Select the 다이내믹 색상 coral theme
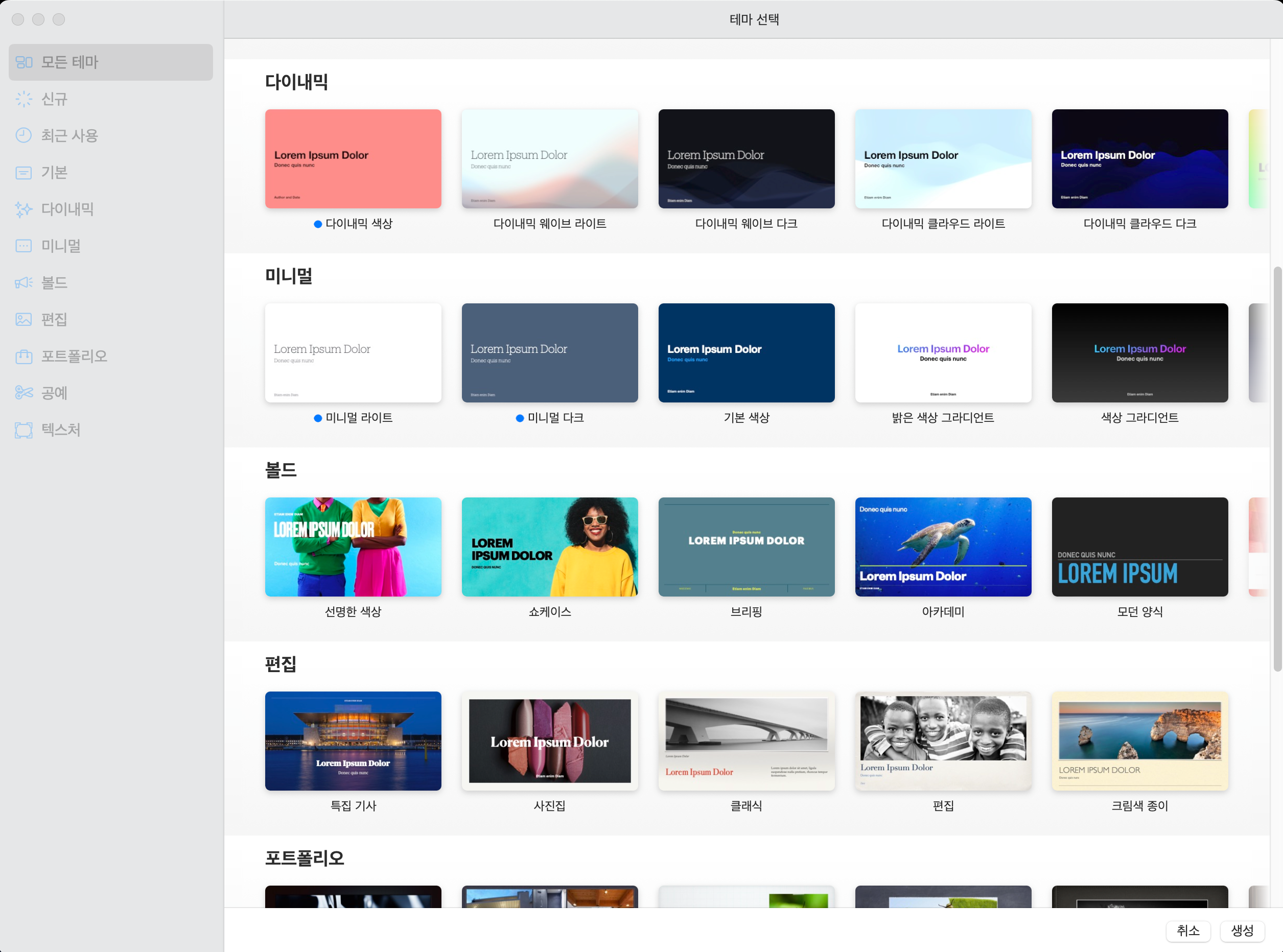The height and width of the screenshot is (952, 1283). coord(353,158)
